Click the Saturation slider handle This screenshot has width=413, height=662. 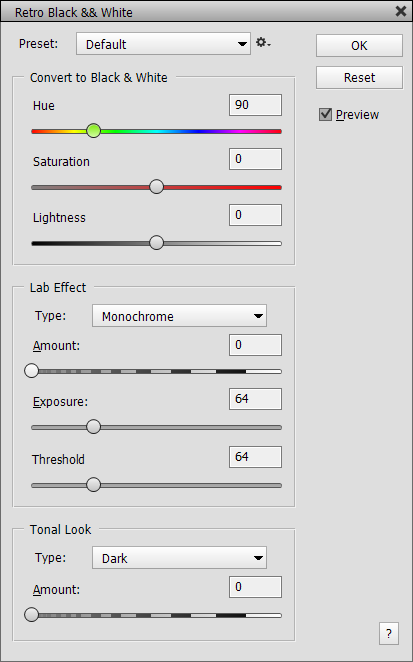click(x=157, y=187)
